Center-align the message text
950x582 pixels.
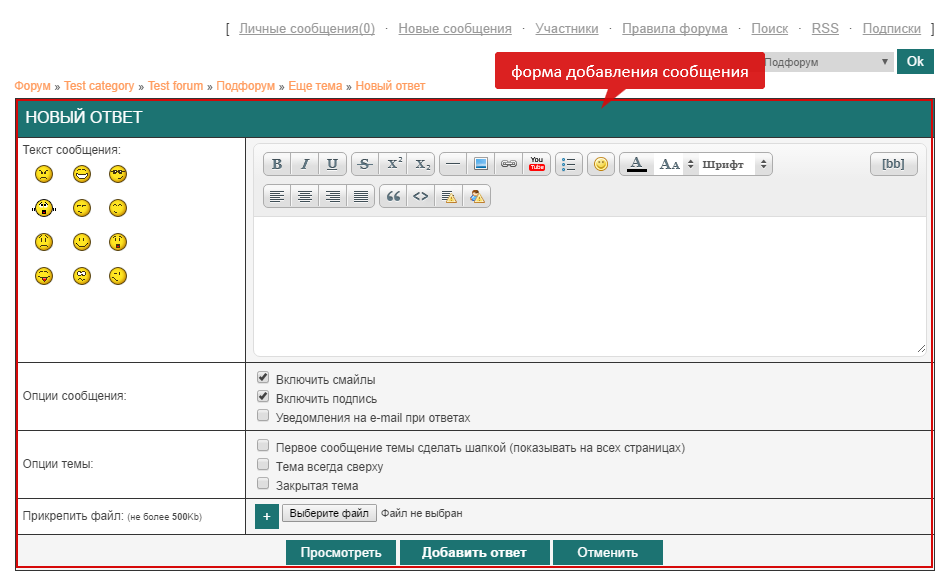click(305, 196)
